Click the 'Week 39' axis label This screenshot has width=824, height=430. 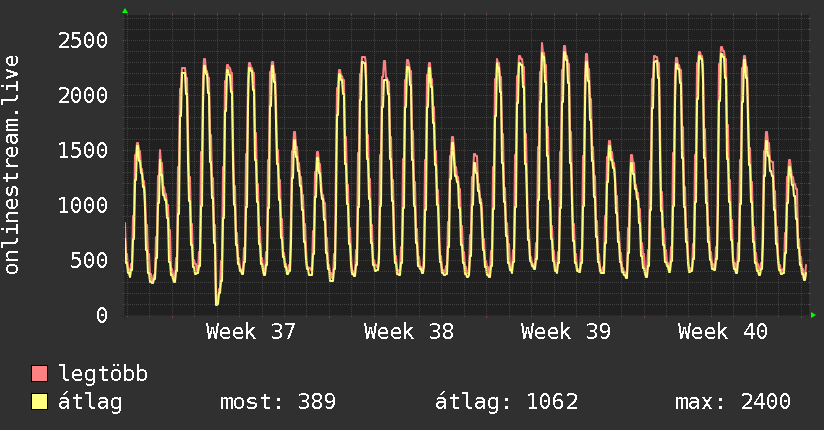(565, 332)
